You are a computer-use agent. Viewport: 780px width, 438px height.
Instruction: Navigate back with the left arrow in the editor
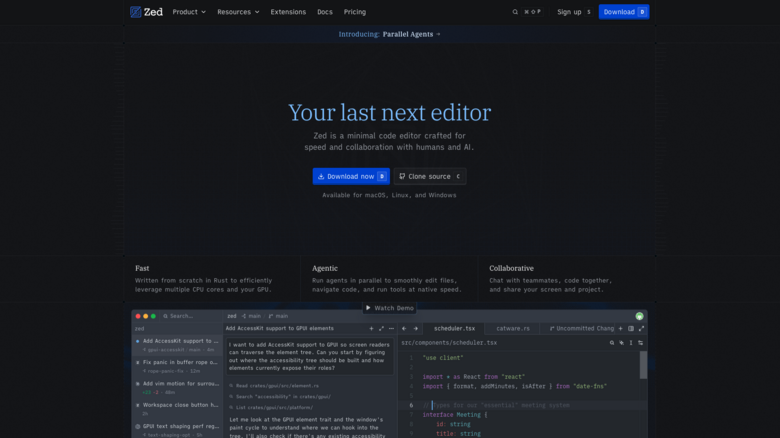click(x=404, y=328)
